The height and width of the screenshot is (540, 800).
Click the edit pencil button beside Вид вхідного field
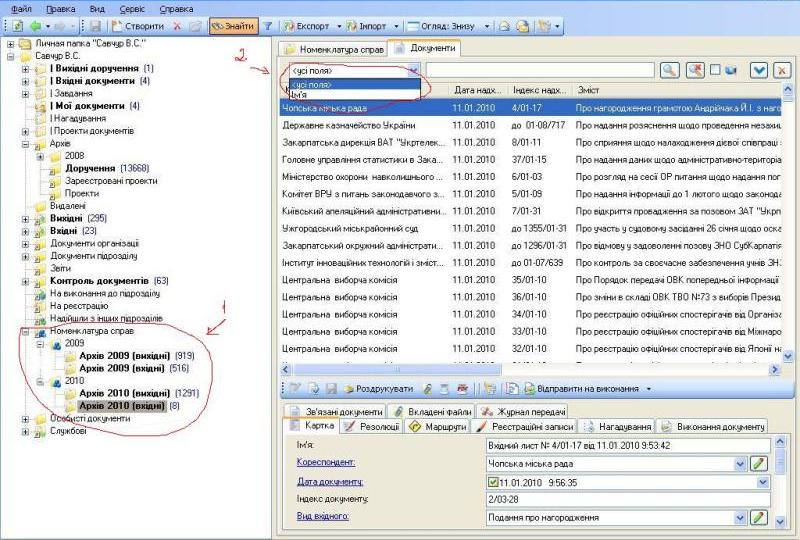(759, 518)
